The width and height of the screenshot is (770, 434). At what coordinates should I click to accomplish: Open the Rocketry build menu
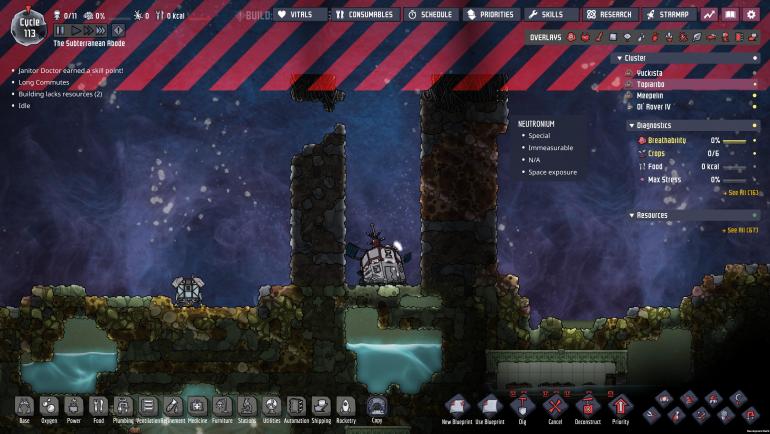pos(345,408)
